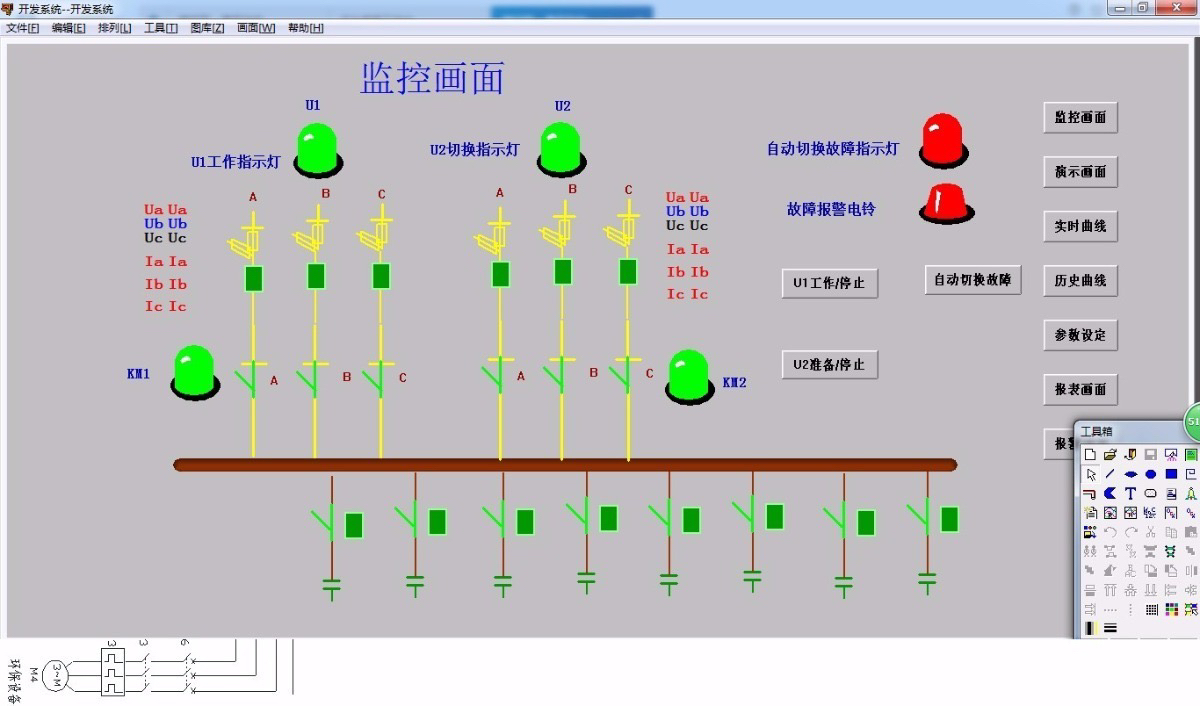Click the Cut scissors icon in toolbox
Screen dimensions: 1200x706
pos(1151,532)
